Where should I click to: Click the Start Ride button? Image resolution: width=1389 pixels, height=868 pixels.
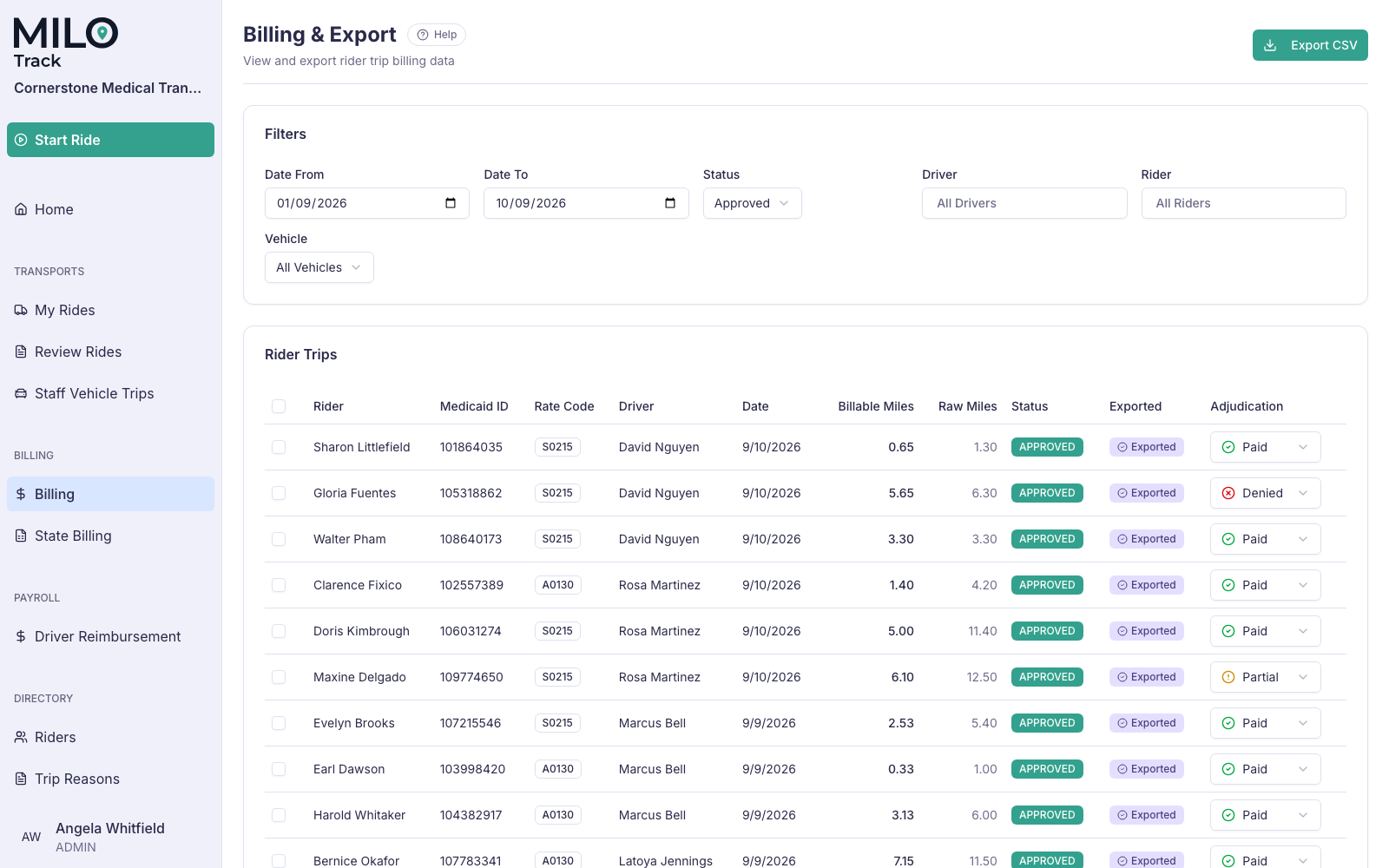point(110,140)
